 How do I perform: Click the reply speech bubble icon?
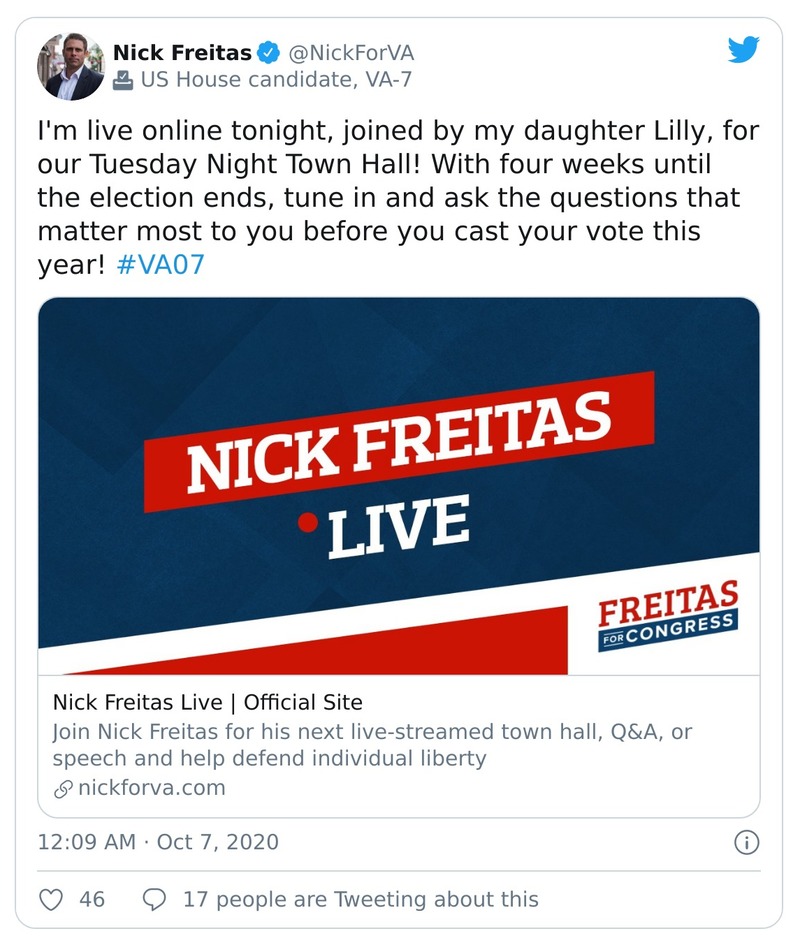155,899
